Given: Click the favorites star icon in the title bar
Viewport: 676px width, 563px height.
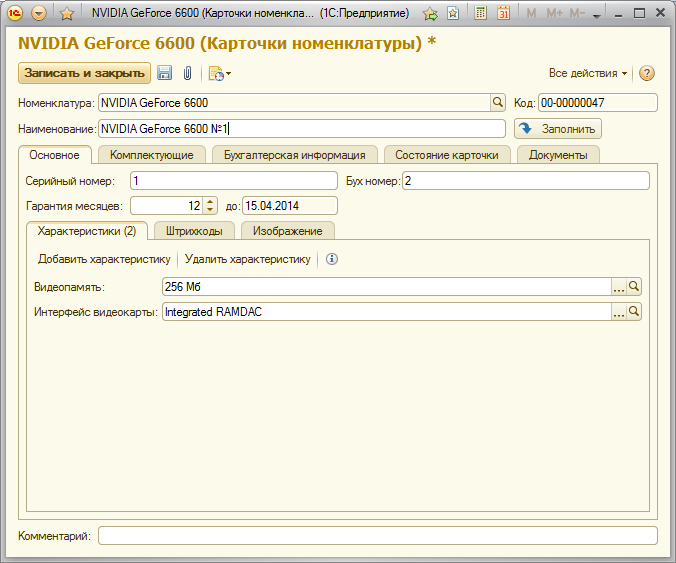Looking at the screenshot, I should [x=66, y=14].
